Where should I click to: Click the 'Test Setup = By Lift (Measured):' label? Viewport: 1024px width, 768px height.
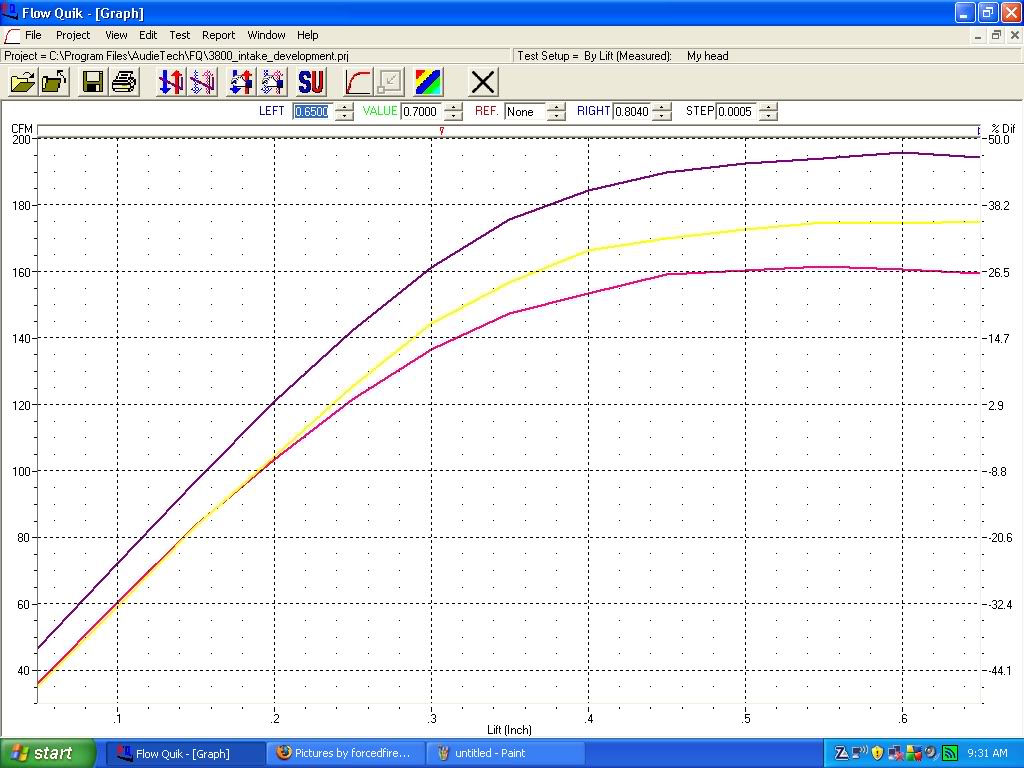(594, 56)
